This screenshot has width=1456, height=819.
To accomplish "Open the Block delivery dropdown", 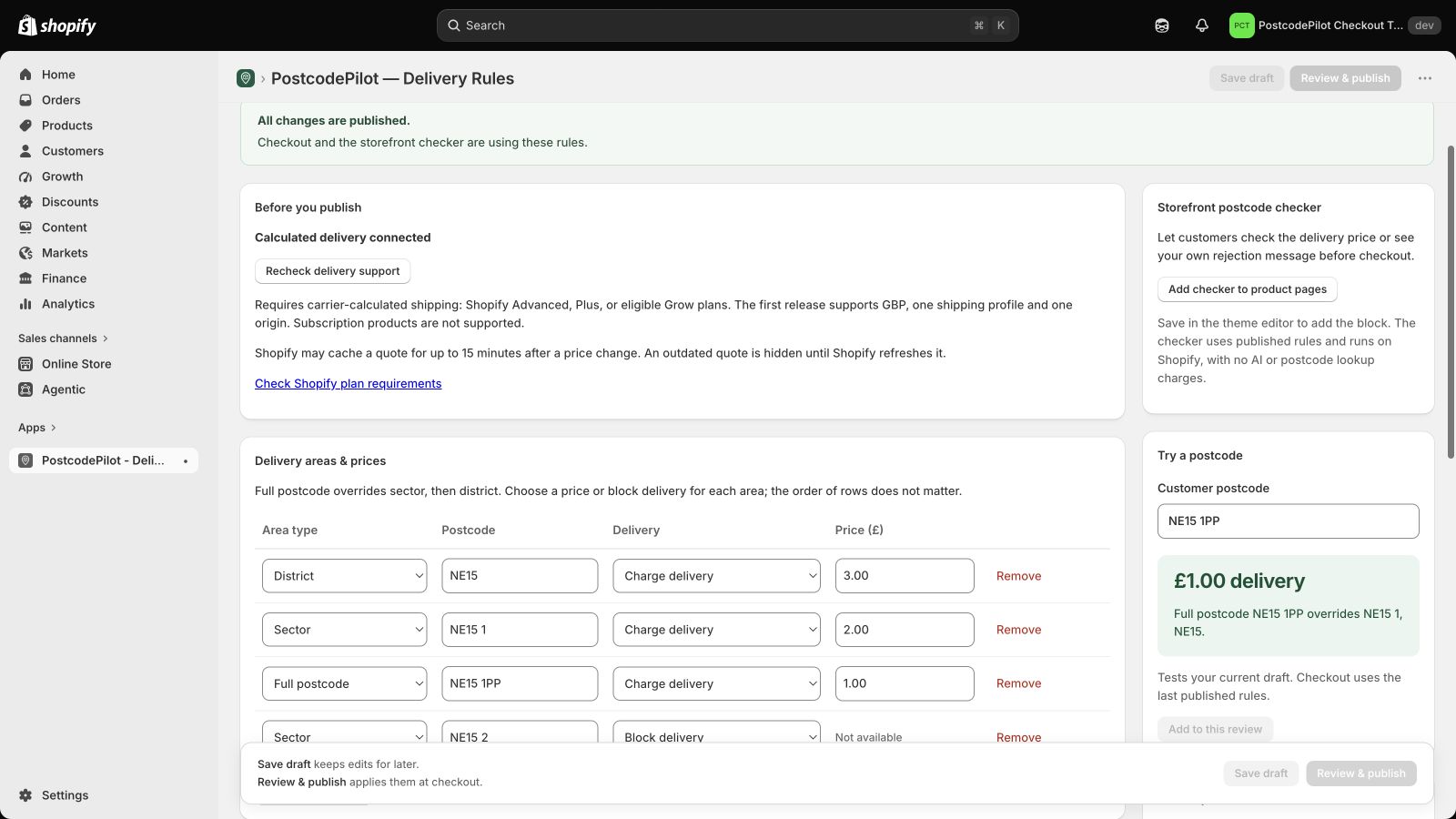I will click(716, 732).
